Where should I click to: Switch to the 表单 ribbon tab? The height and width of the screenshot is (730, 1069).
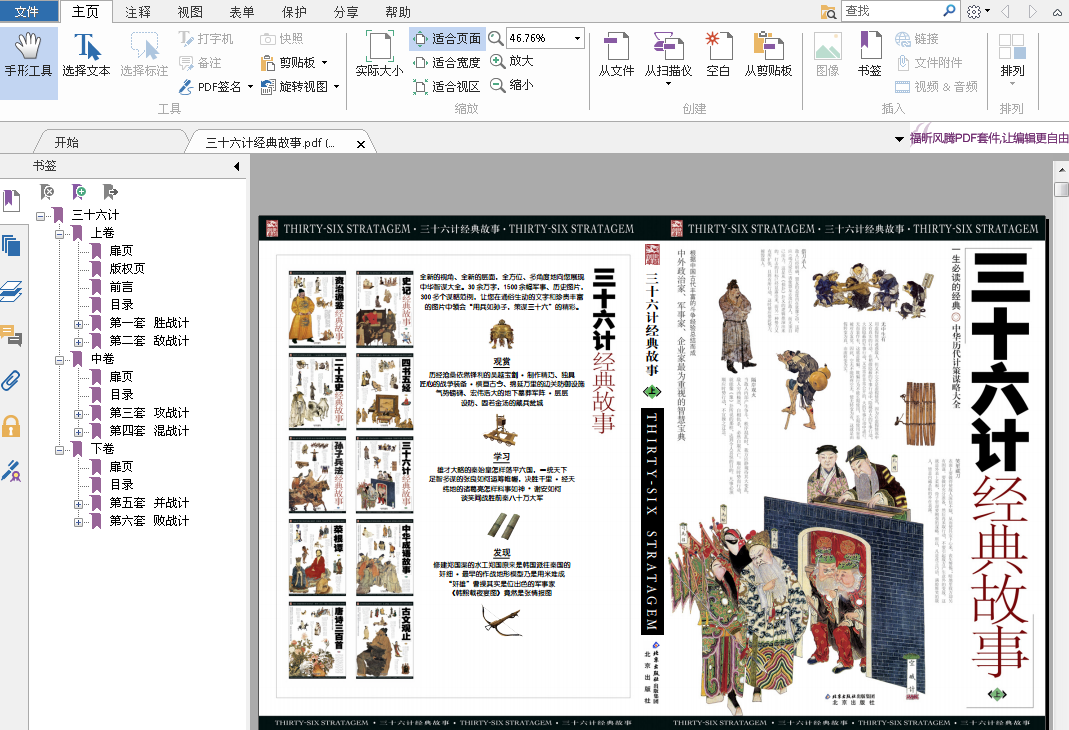pyautogui.click(x=242, y=12)
